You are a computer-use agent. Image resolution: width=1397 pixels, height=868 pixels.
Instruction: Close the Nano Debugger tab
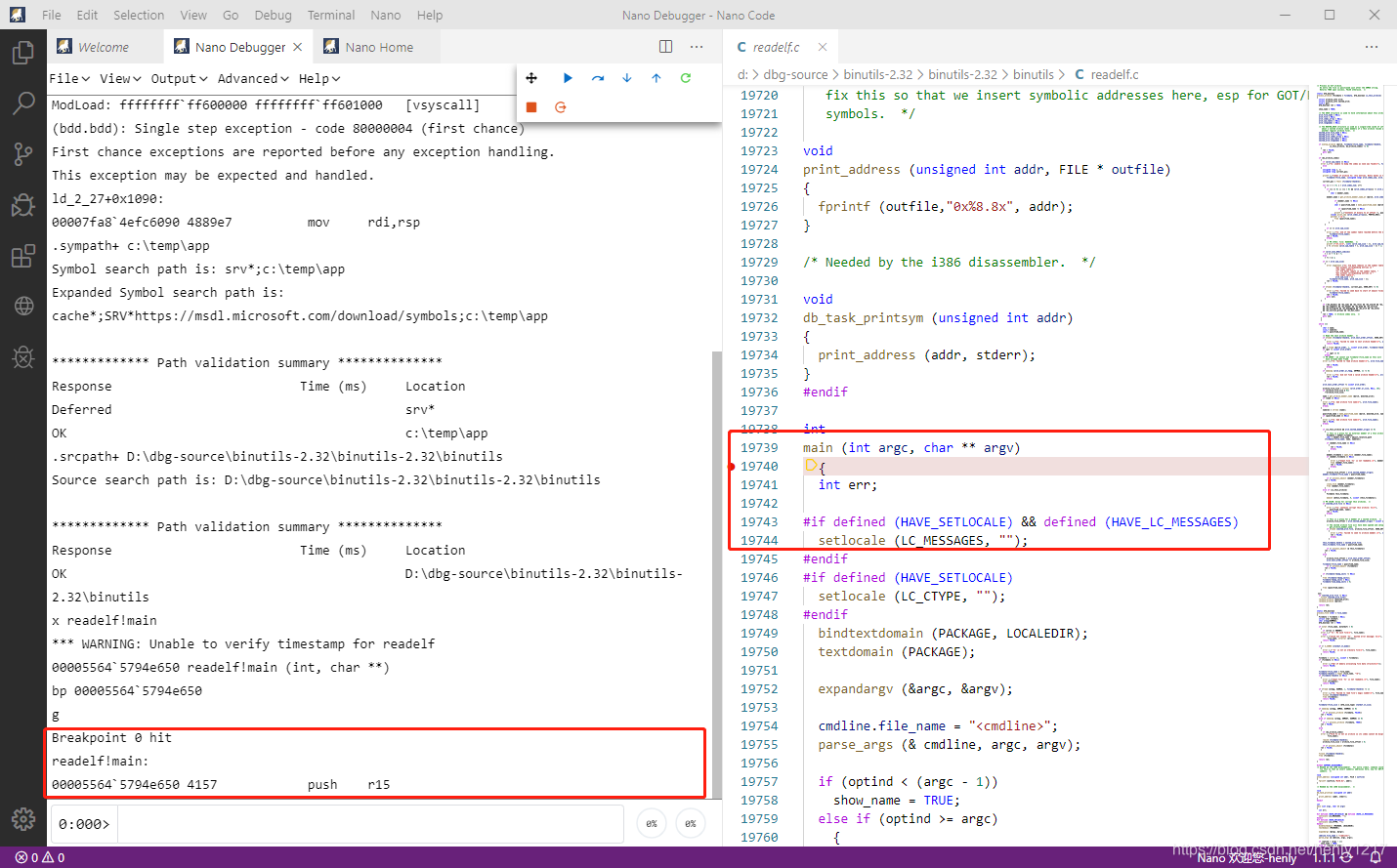pos(298,47)
